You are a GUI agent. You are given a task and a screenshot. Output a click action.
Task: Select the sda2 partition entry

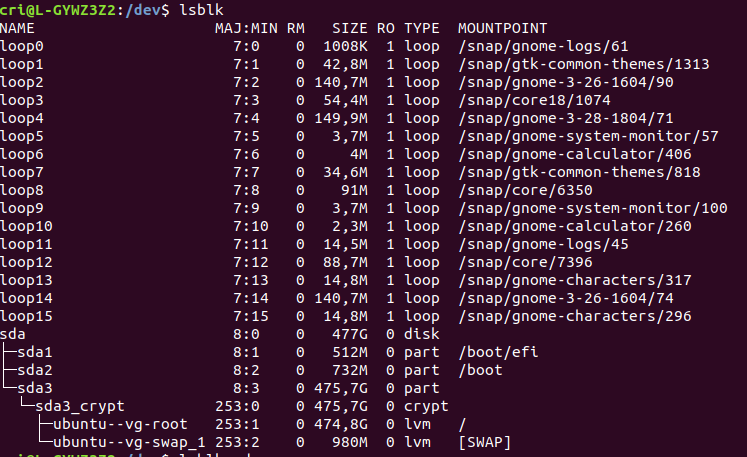tap(36, 370)
